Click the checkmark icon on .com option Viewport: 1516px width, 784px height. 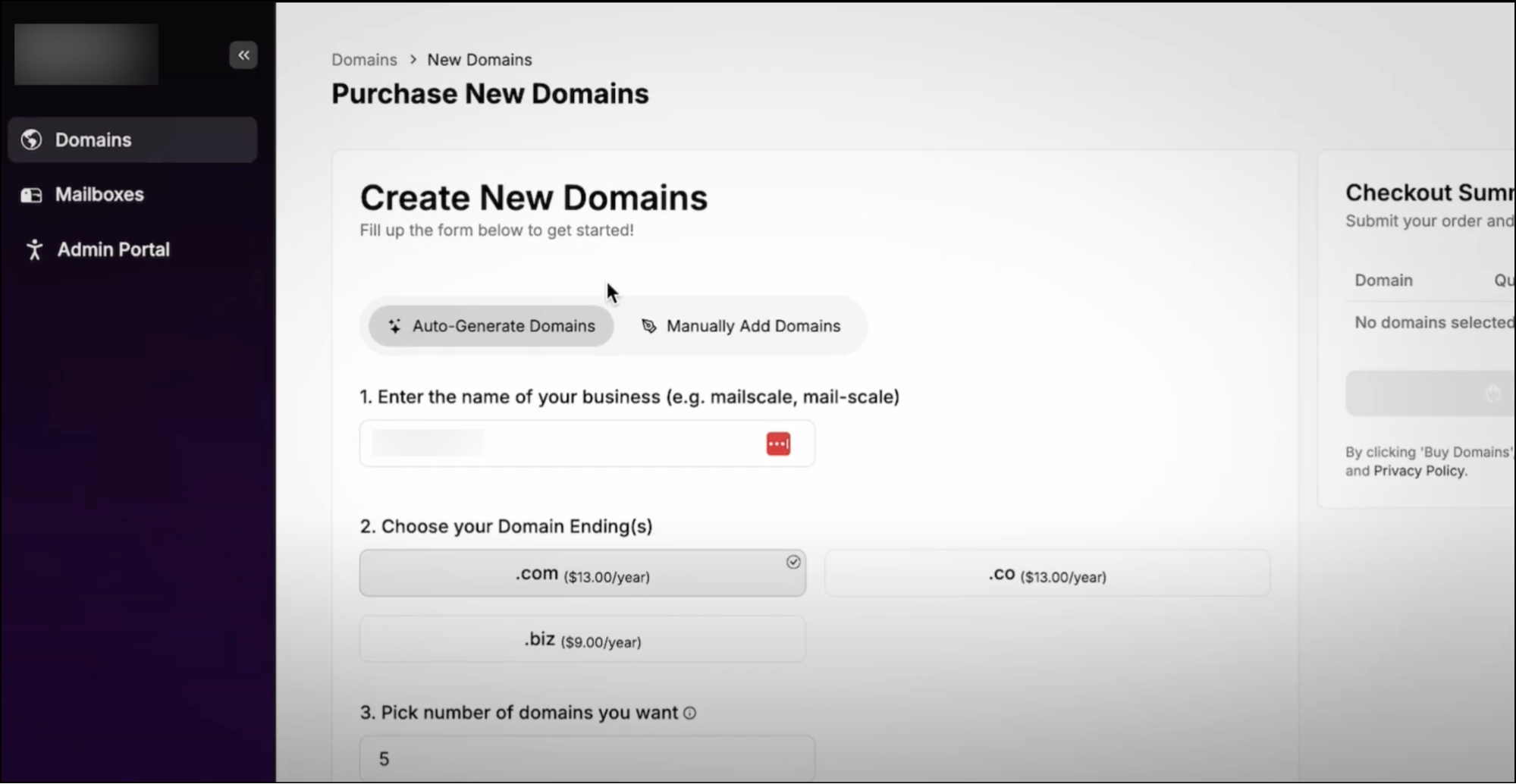(793, 562)
